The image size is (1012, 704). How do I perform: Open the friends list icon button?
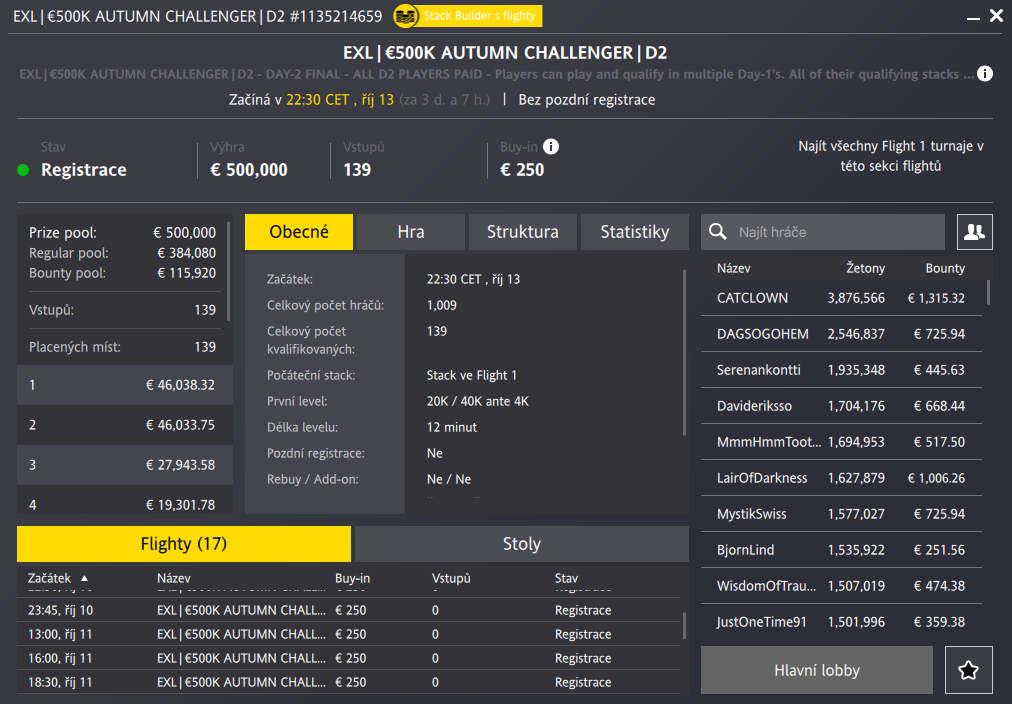[x=974, y=232]
